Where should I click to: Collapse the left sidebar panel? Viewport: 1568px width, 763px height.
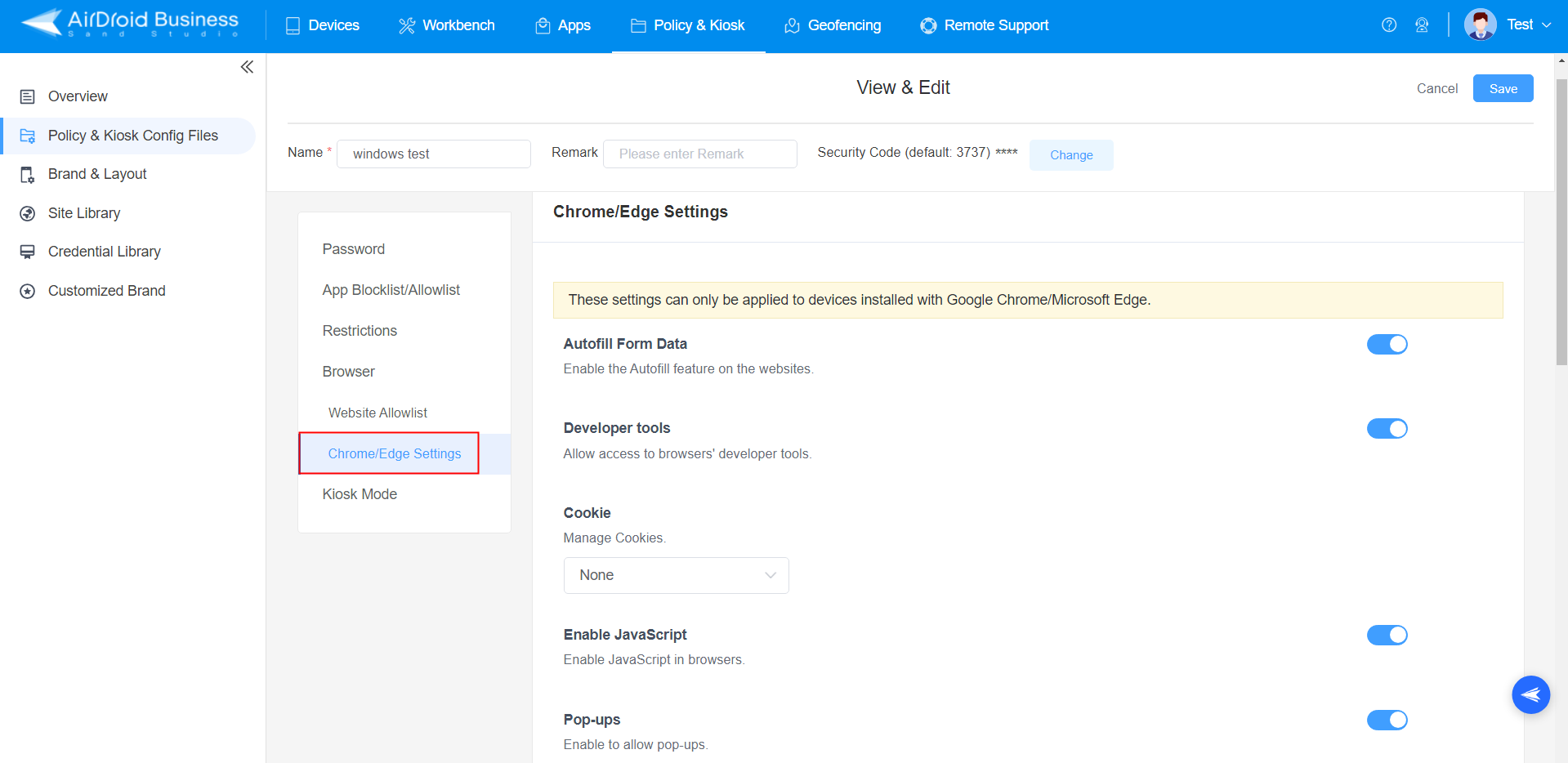pos(247,67)
